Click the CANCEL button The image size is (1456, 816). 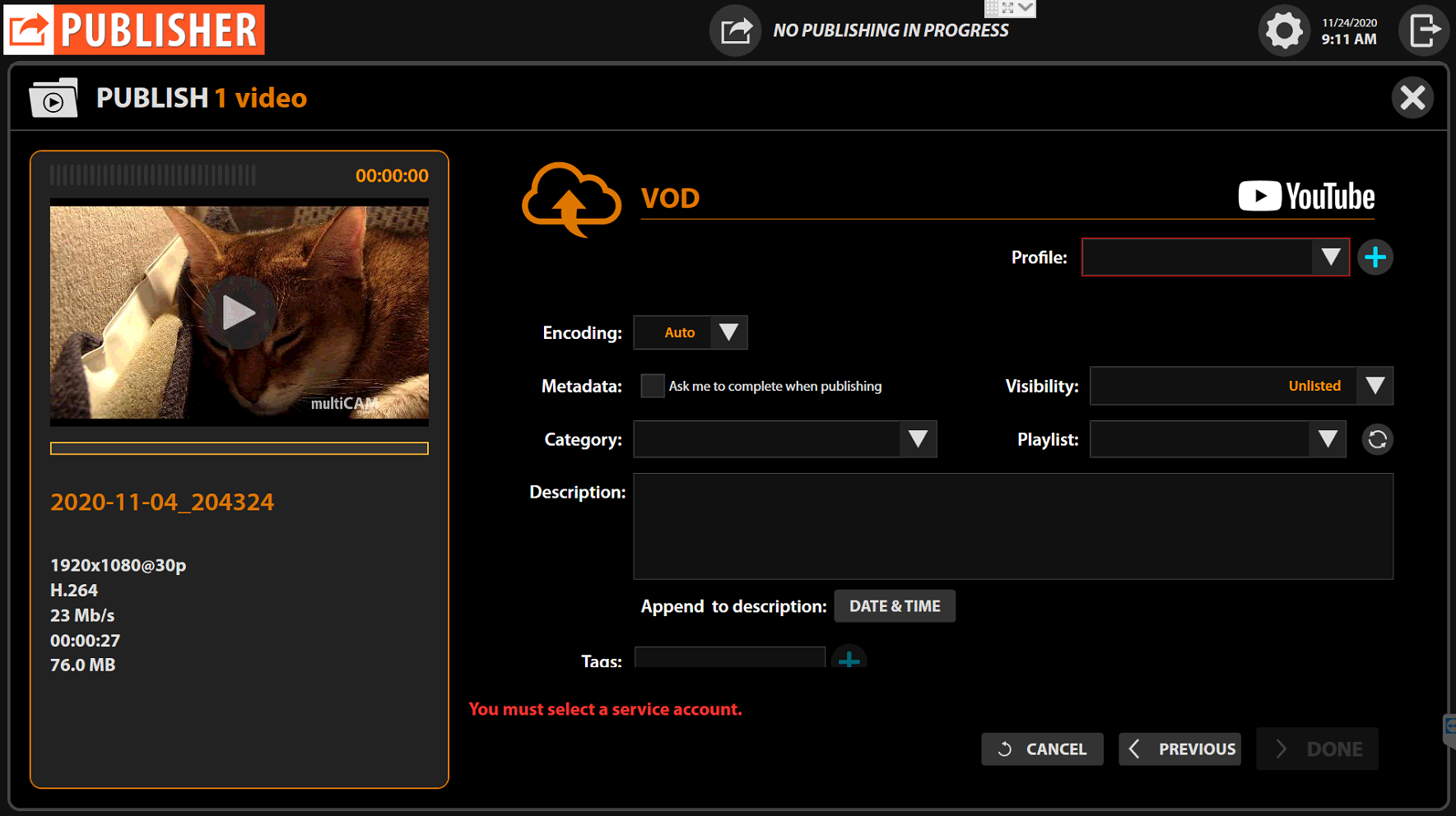tap(1042, 749)
